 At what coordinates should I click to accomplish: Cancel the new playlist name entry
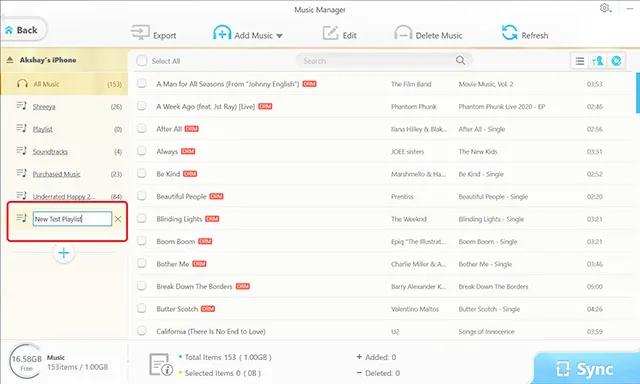pos(118,219)
